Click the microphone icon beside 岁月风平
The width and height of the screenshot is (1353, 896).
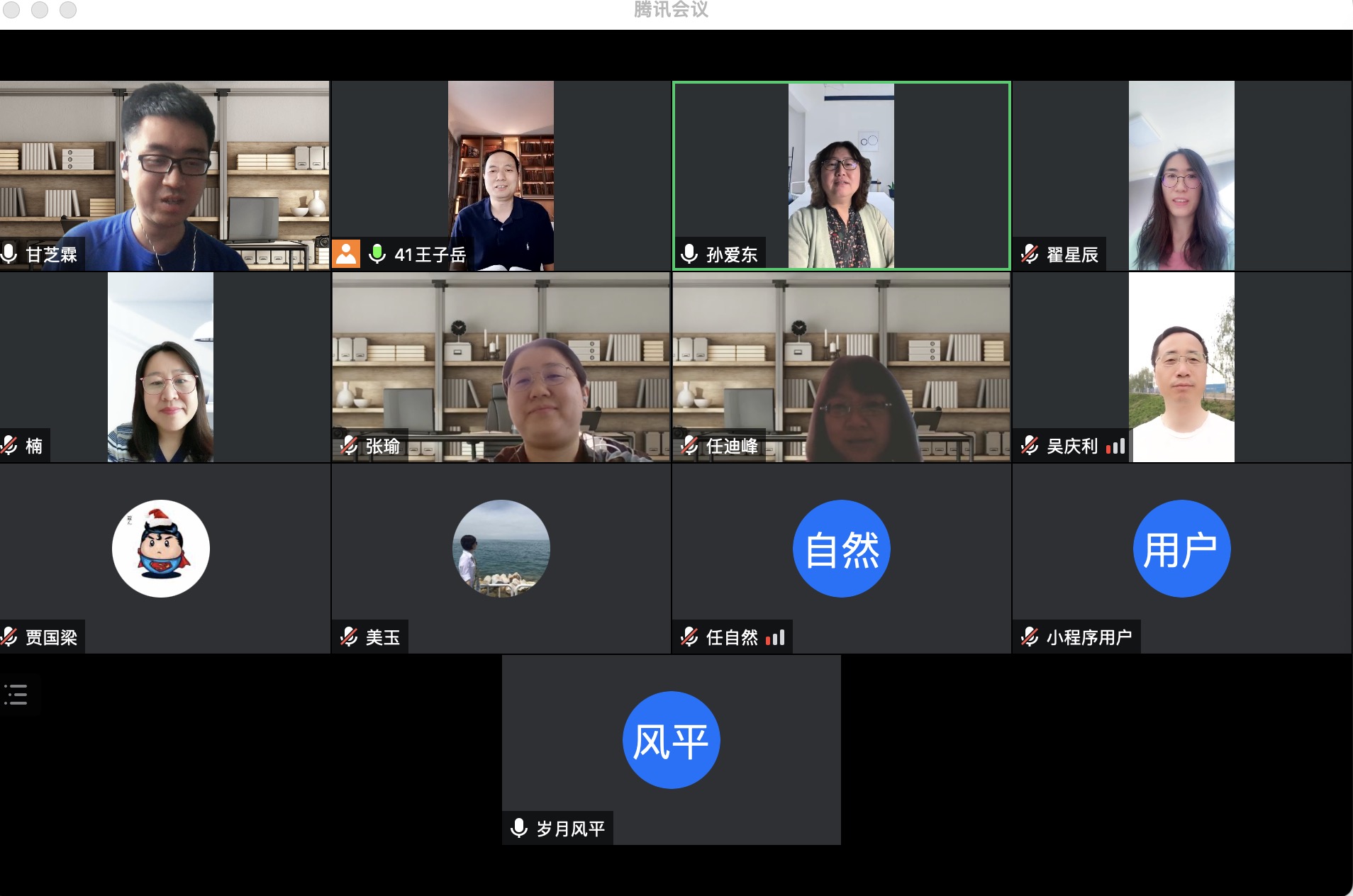[x=519, y=828]
